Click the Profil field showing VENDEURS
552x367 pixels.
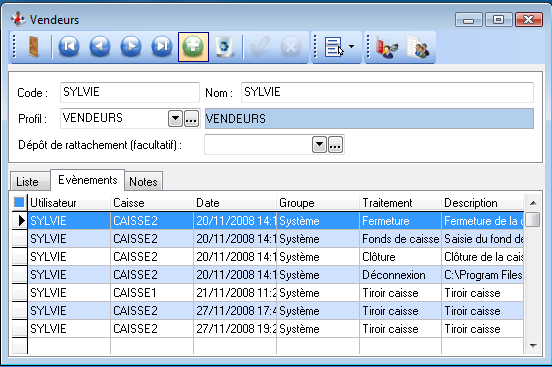coord(114,118)
